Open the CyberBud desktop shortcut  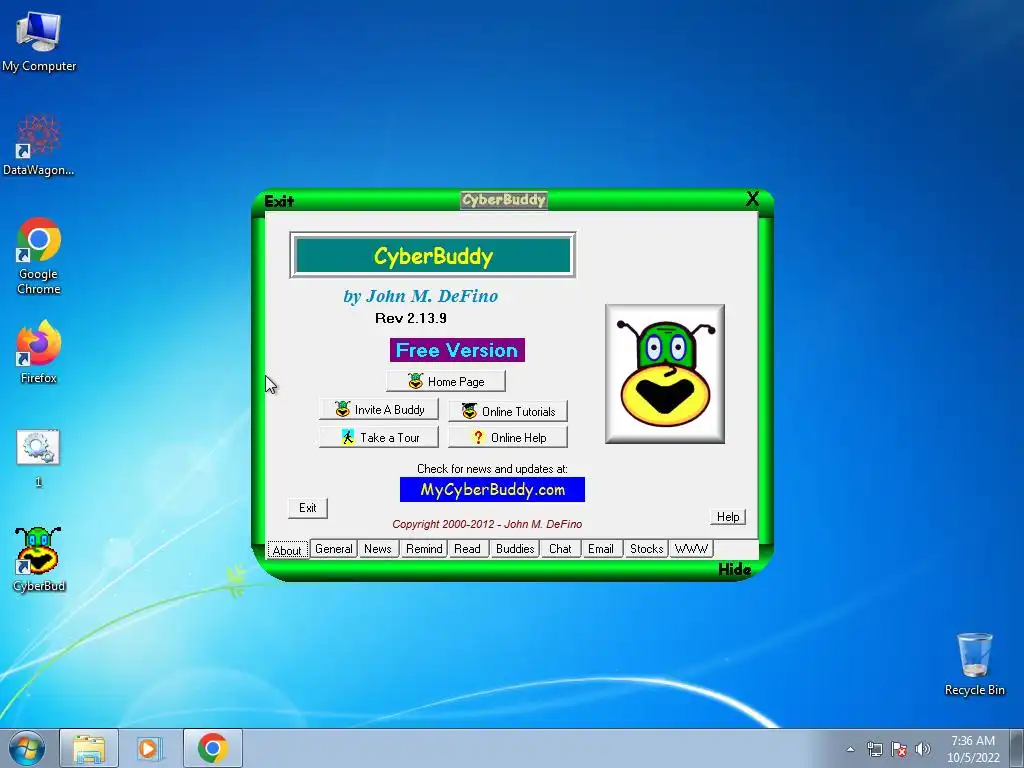click(x=39, y=560)
